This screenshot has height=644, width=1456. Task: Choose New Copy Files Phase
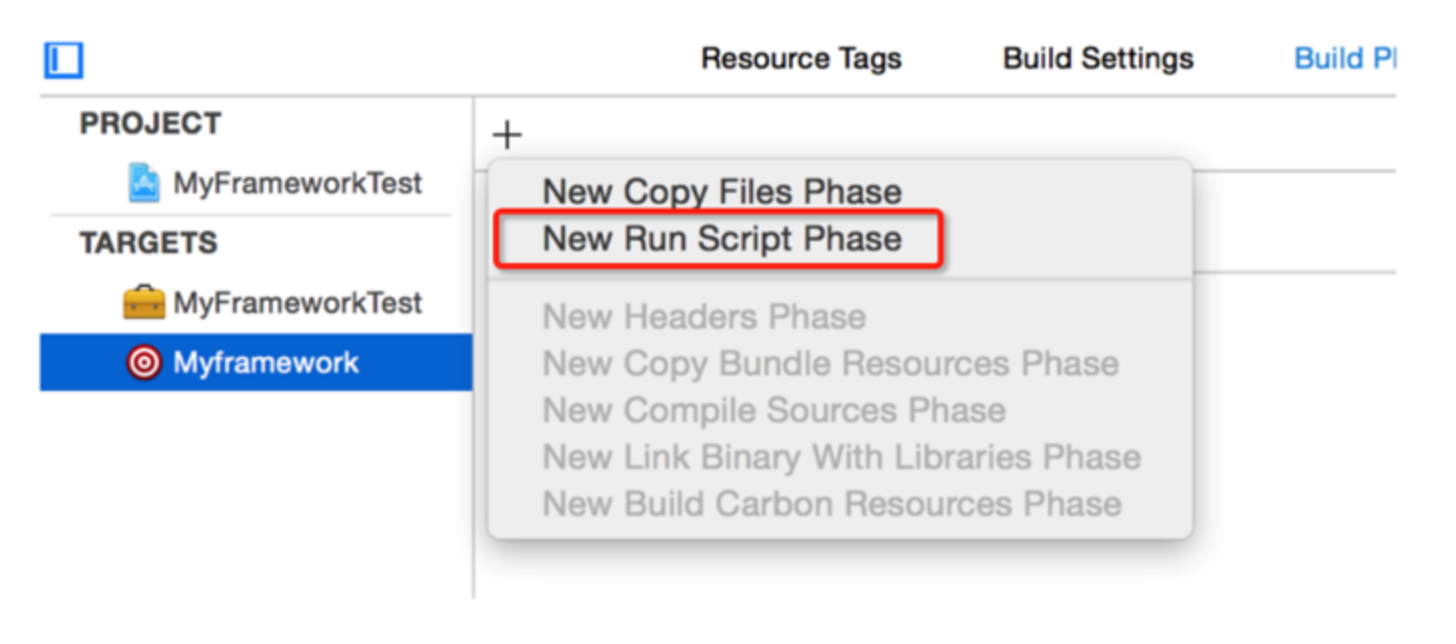pyautogui.click(x=722, y=191)
